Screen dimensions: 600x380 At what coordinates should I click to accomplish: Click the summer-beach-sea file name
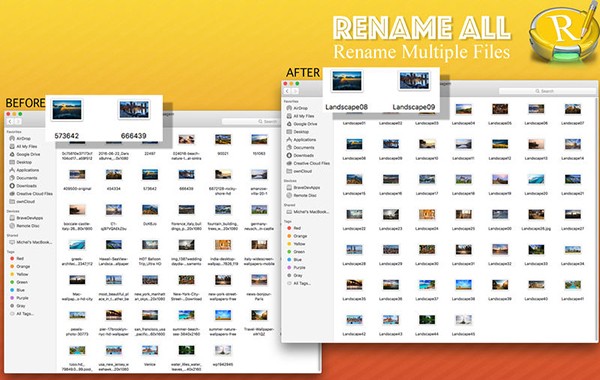(186, 331)
